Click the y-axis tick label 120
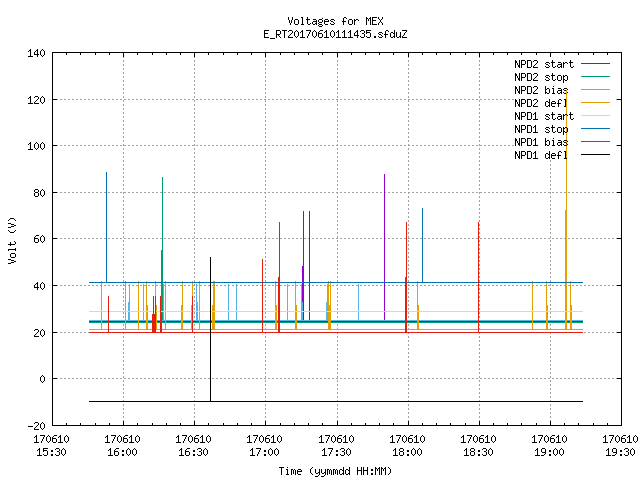This screenshot has height=480, width=640. (x=36, y=100)
